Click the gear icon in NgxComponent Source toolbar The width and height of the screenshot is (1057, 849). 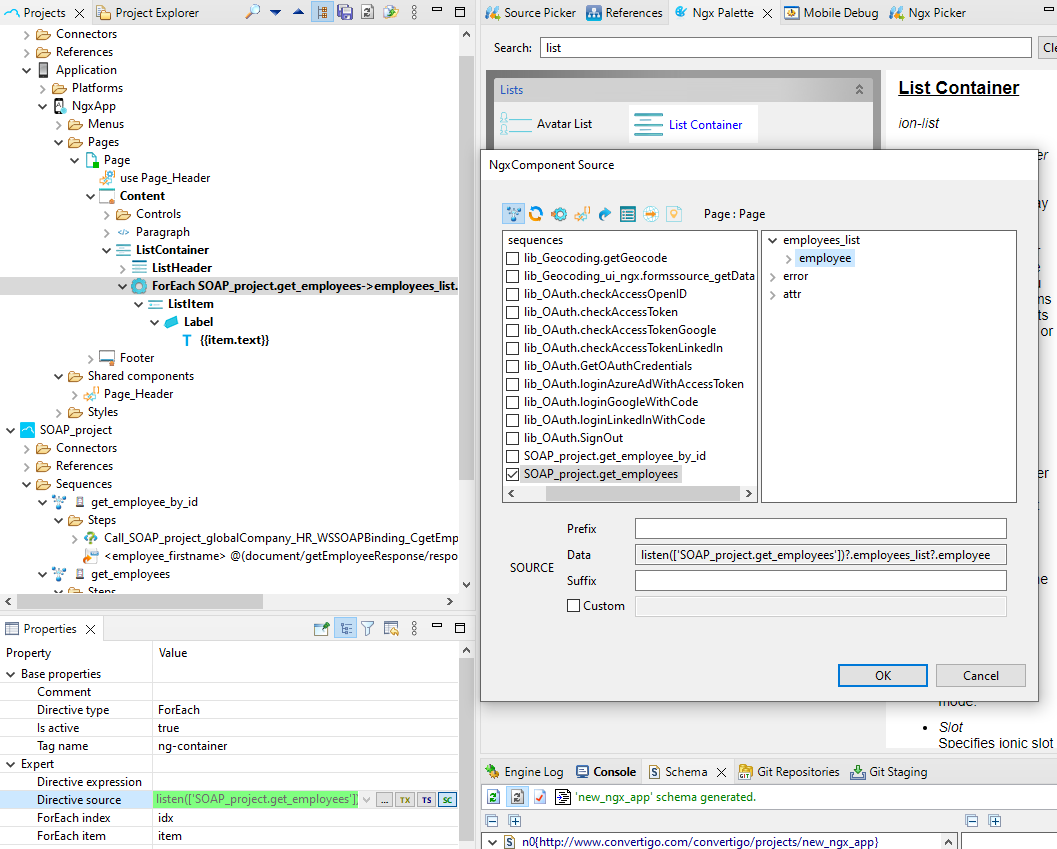click(559, 214)
